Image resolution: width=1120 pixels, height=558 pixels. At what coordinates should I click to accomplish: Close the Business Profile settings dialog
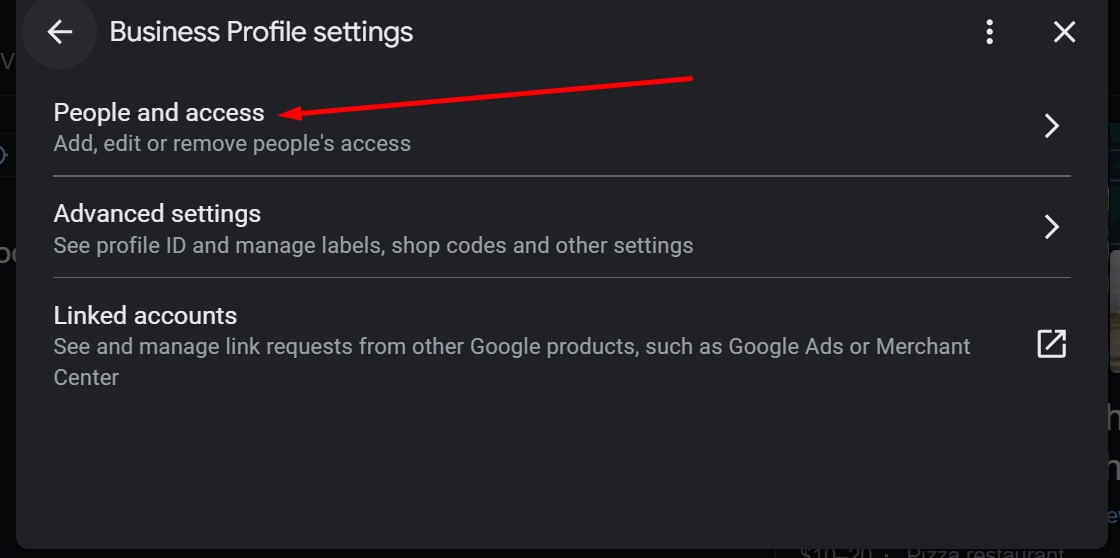pyautogui.click(x=1064, y=32)
